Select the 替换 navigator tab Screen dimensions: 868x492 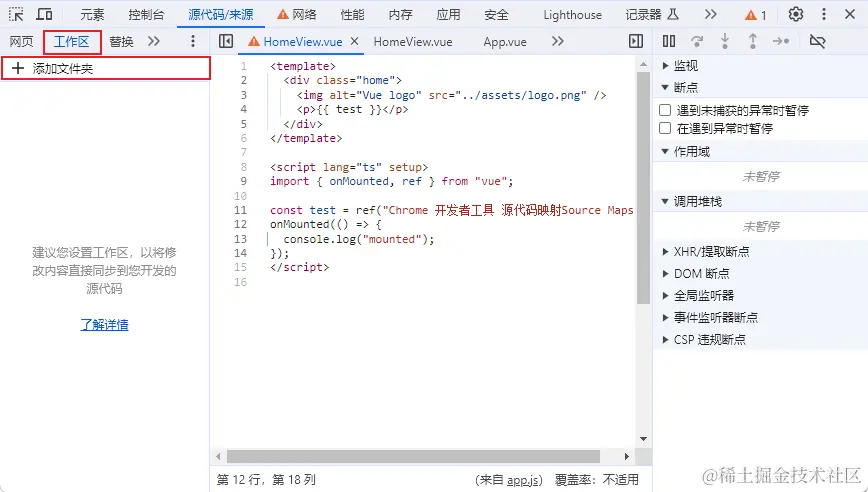pyautogui.click(x=121, y=42)
